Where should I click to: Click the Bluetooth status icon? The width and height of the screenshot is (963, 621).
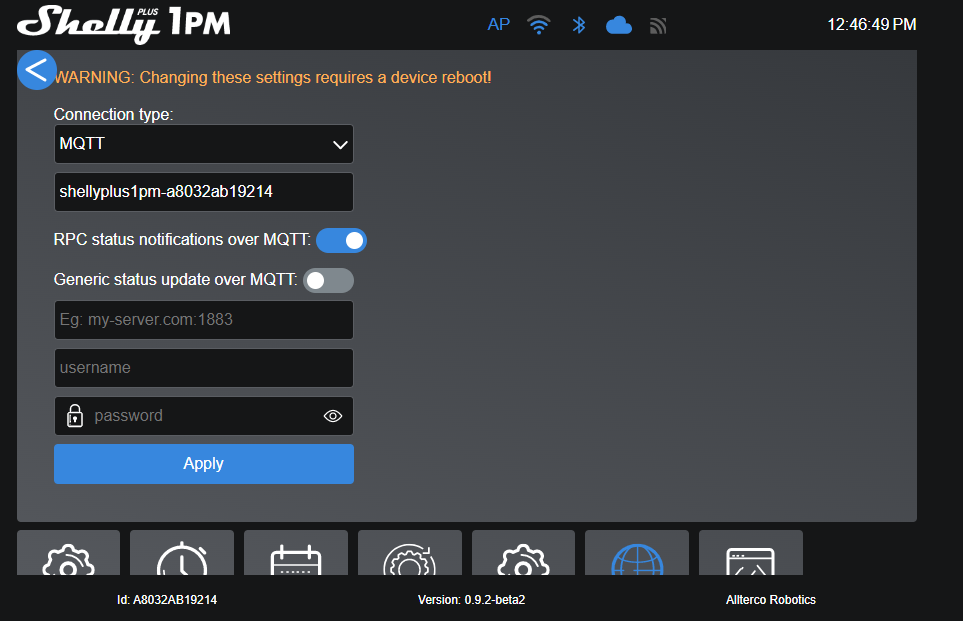(x=579, y=25)
